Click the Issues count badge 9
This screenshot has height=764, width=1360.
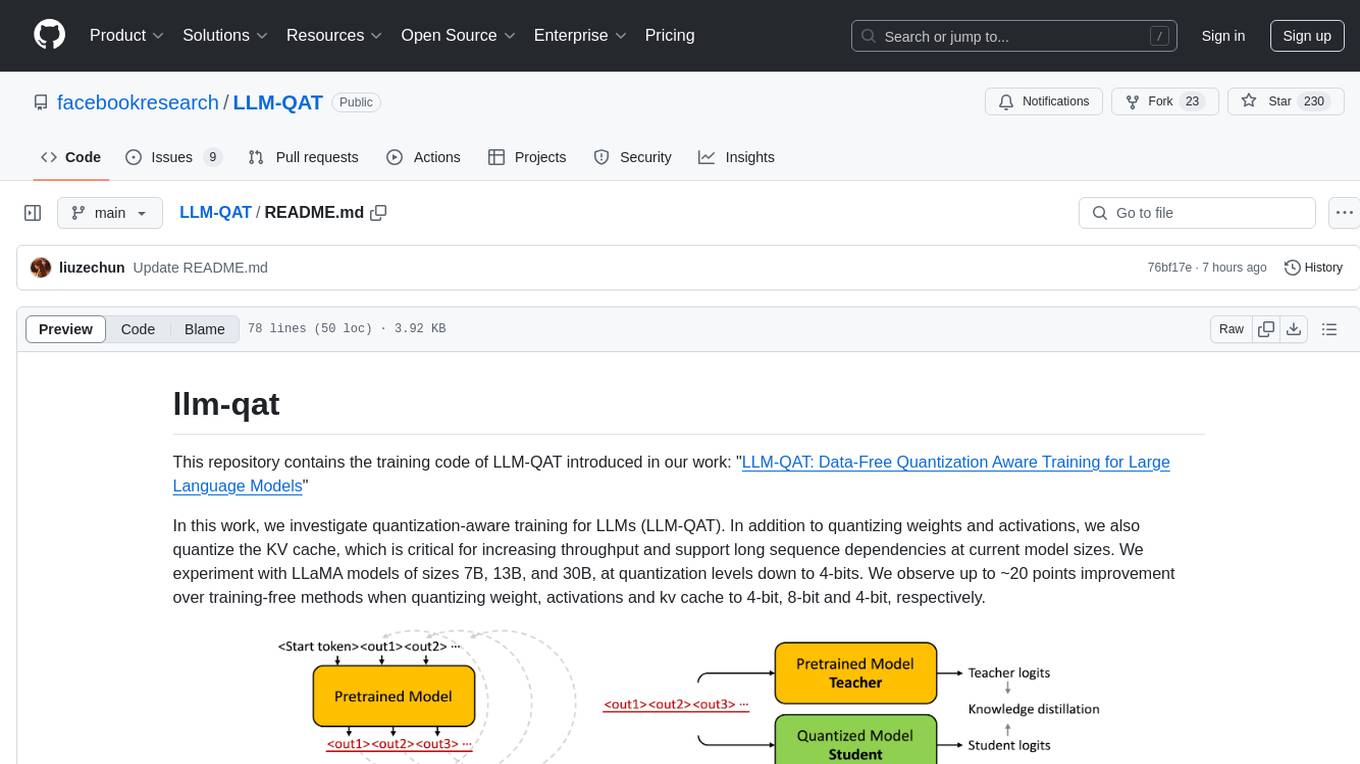(212, 157)
